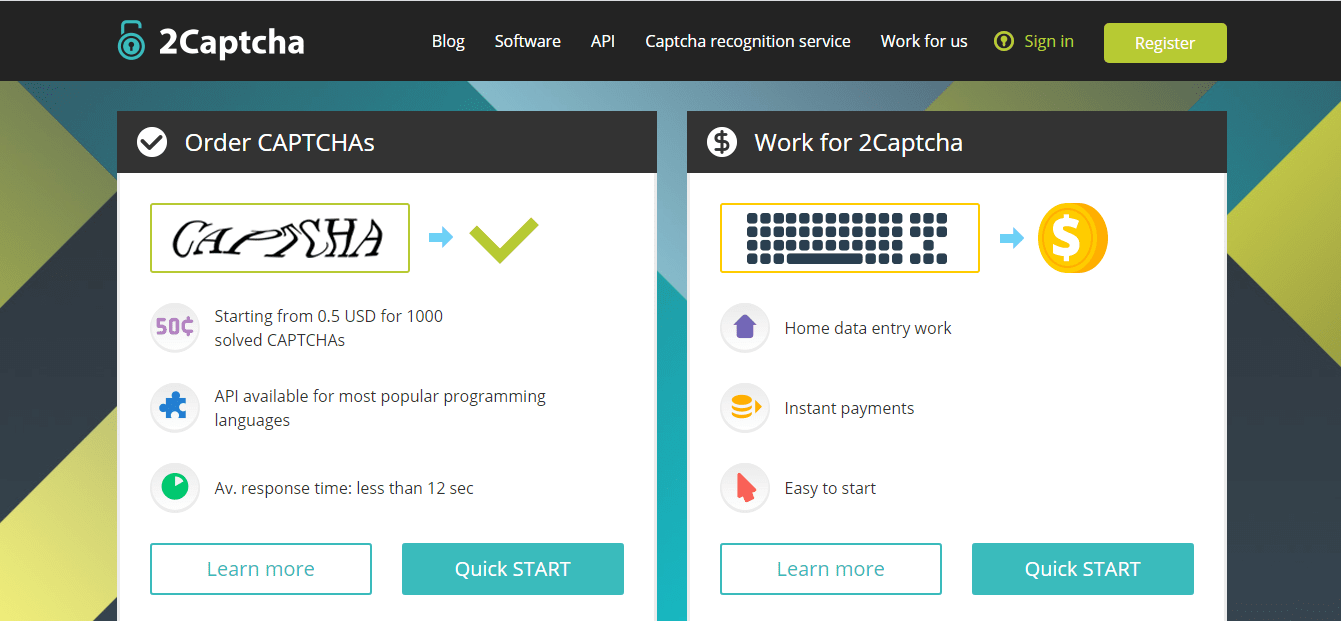Click the green timer response time icon
This screenshot has height=621, width=1341.
(x=175, y=488)
